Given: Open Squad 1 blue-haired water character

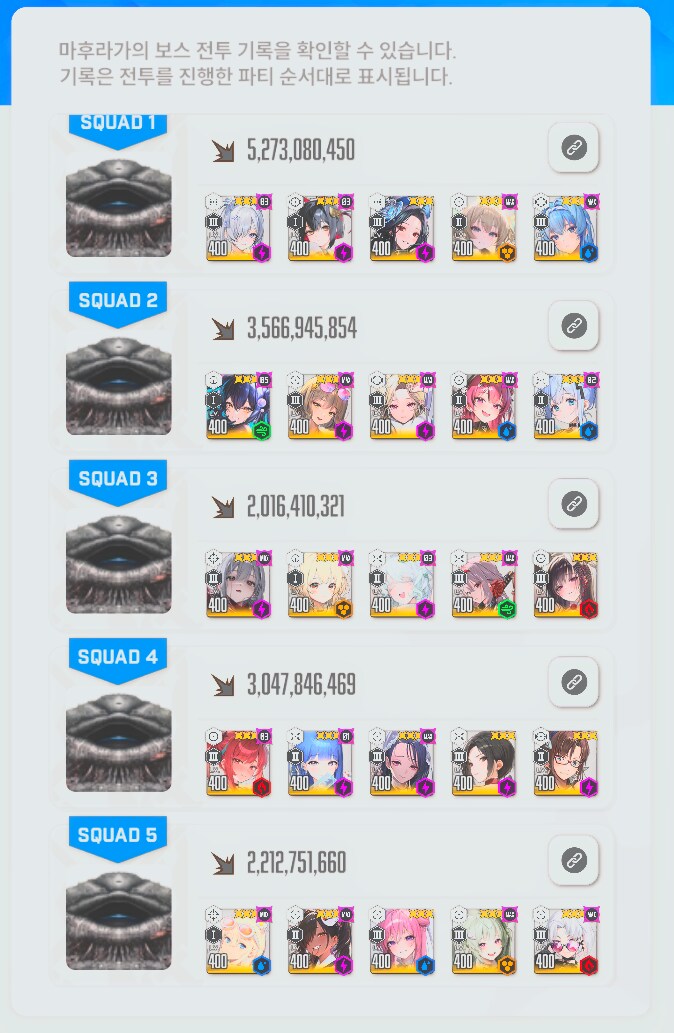Looking at the screenshot, I should [x=566, y=228].
